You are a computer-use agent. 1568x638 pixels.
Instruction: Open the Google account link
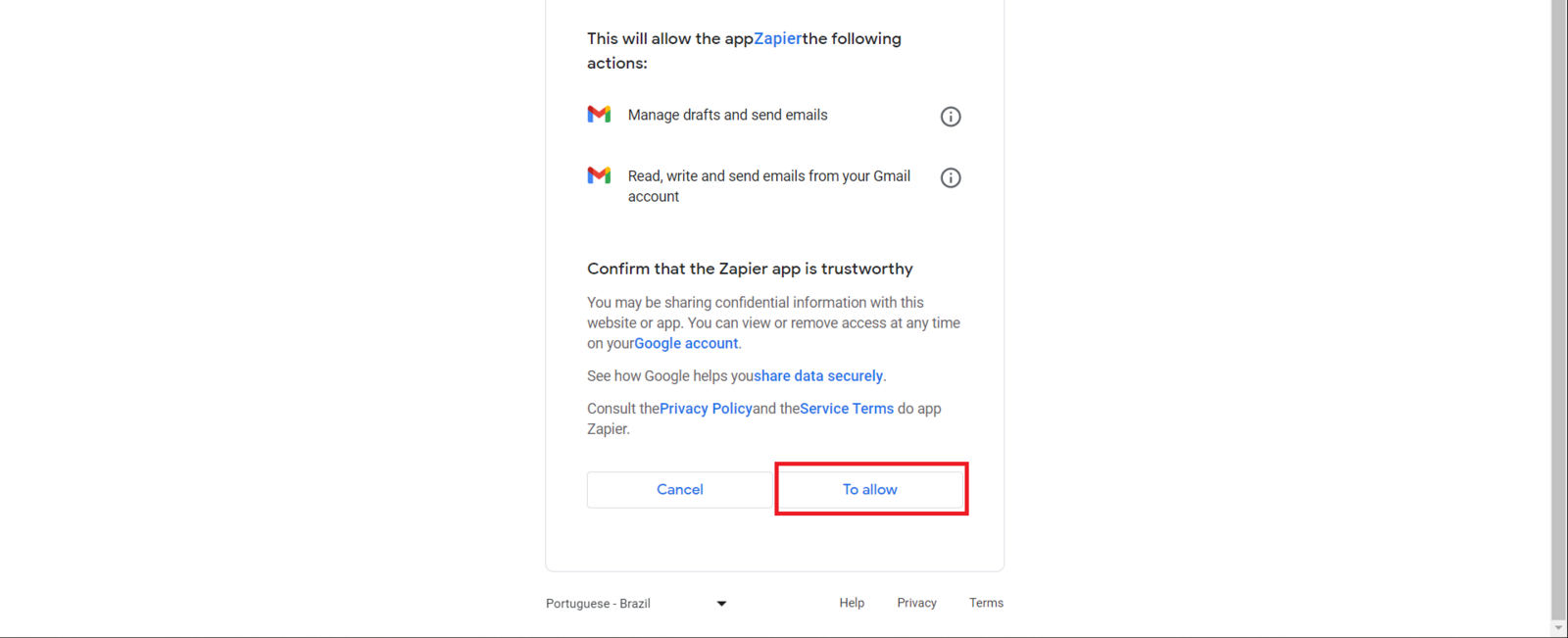686,343
